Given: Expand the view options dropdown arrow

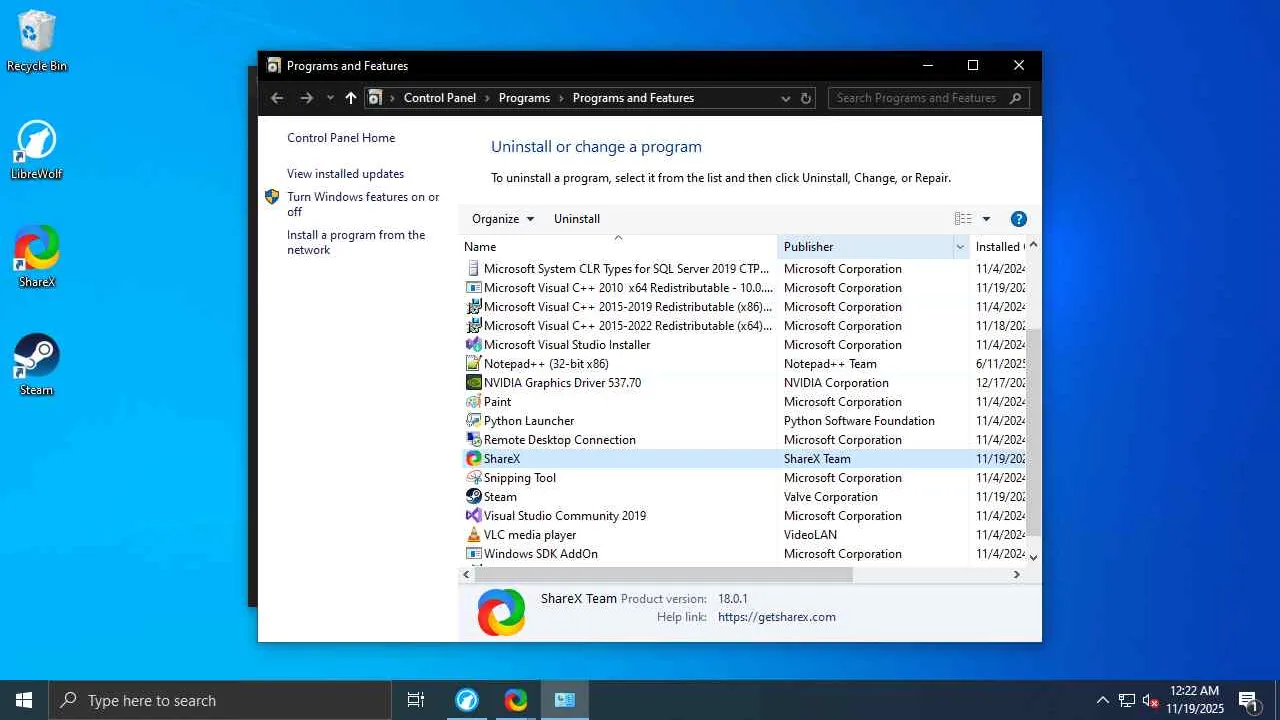Looking at the screenshot, I should (986, 219).
